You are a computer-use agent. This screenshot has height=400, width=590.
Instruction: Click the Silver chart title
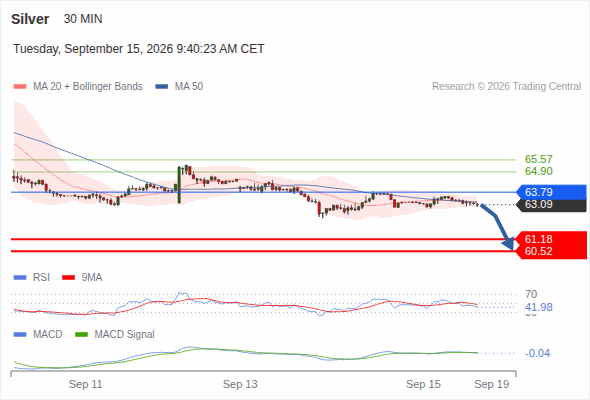(x=30, y=19)
